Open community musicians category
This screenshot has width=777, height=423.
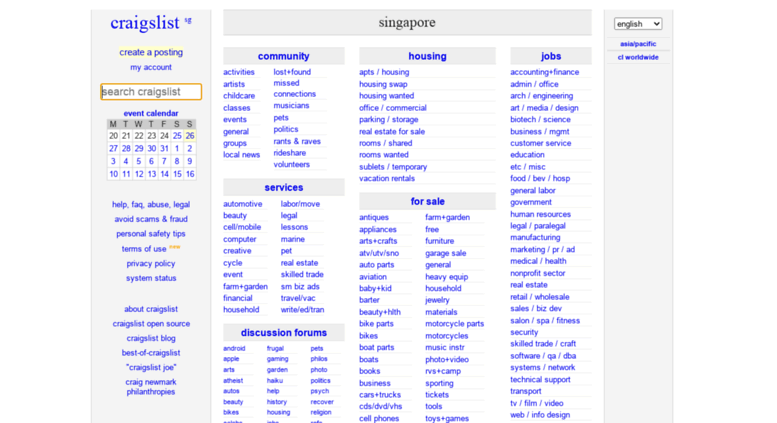point(291,106)
